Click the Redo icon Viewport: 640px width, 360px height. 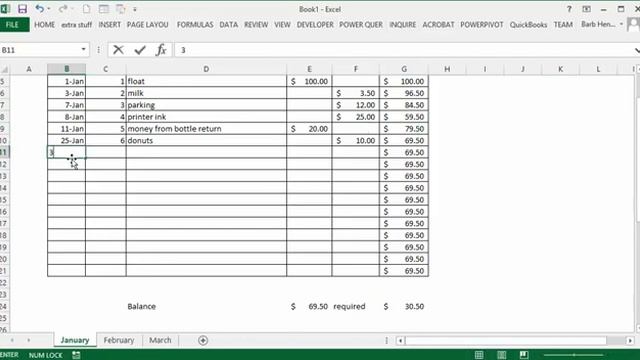pos(62,9)
